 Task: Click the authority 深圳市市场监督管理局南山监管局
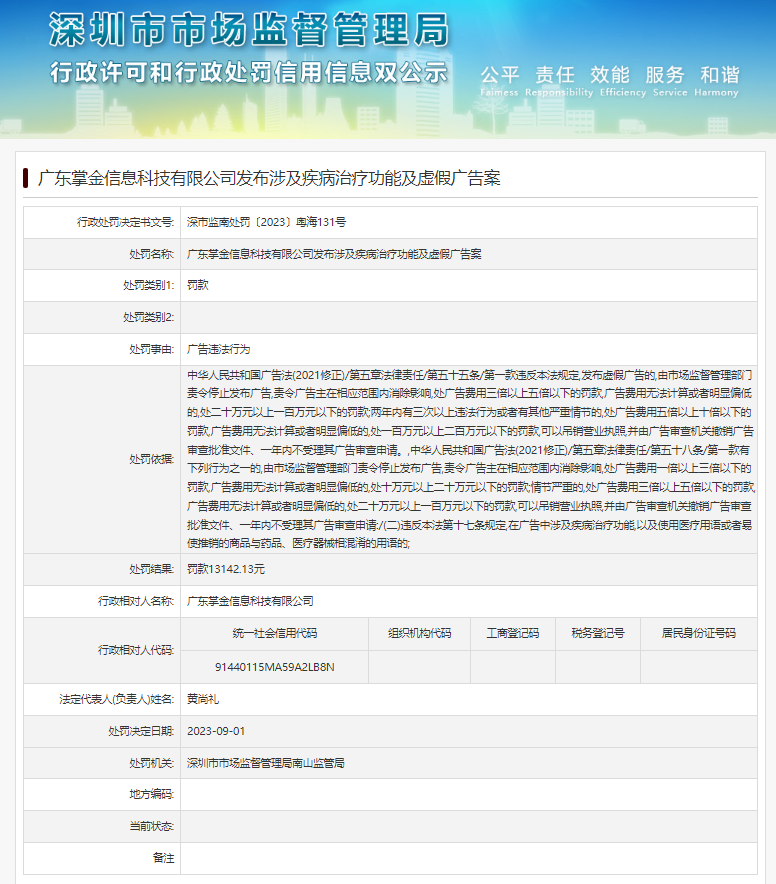pyautogui.click(x=266, y=763)
